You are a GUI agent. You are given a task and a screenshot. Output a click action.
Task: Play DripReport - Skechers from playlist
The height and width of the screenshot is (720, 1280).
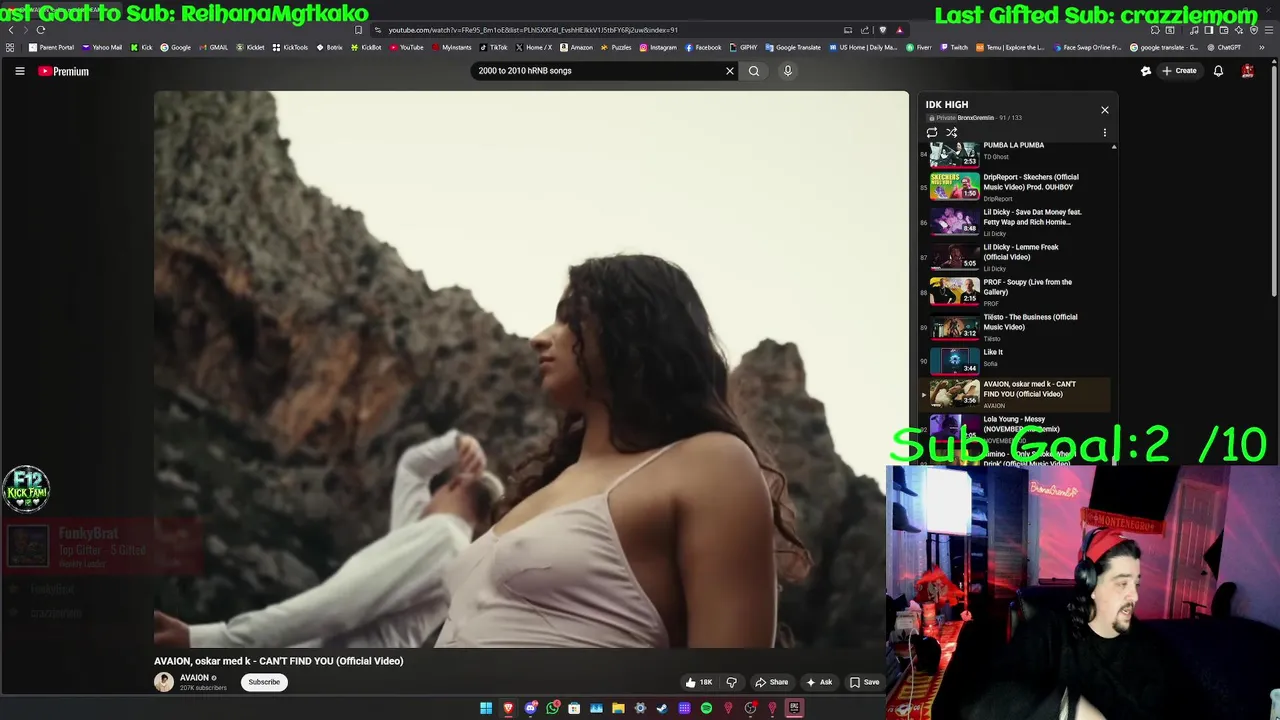pyautogui.click(x=1015, y=187)
